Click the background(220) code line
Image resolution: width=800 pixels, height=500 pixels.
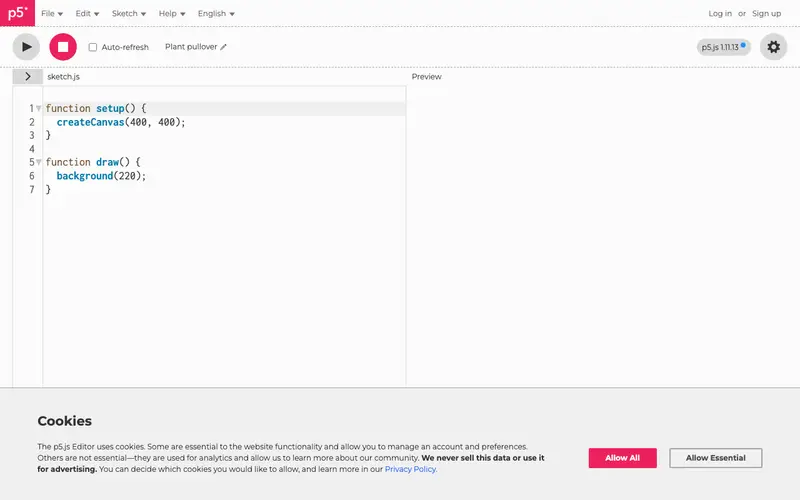pyautogui.click(x=101, y=176)
